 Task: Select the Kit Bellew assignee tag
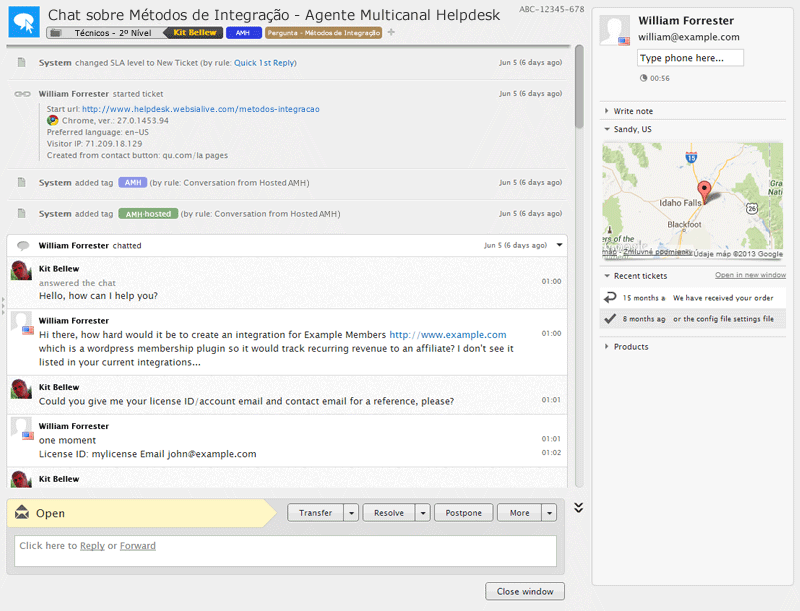(193, 33)
